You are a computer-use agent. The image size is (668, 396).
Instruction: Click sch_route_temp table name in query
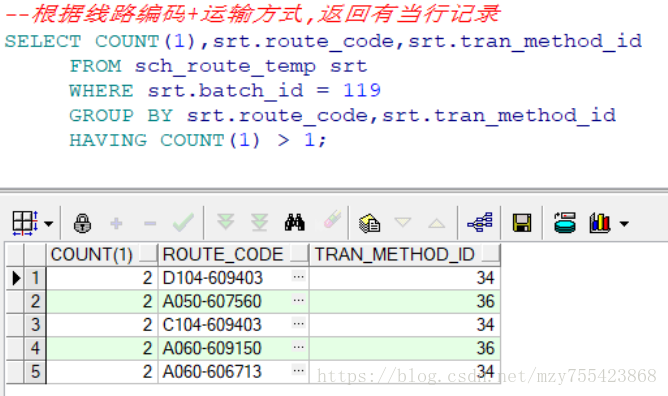(225, 67)
